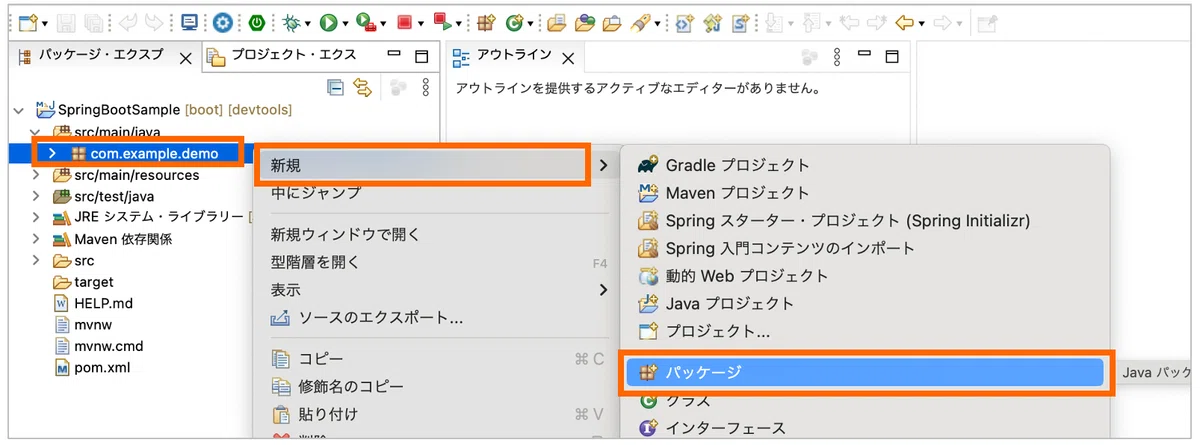Click the green Spring Boot power icon
Screen dimensions: 1200x445
click(x=256, y=21)
